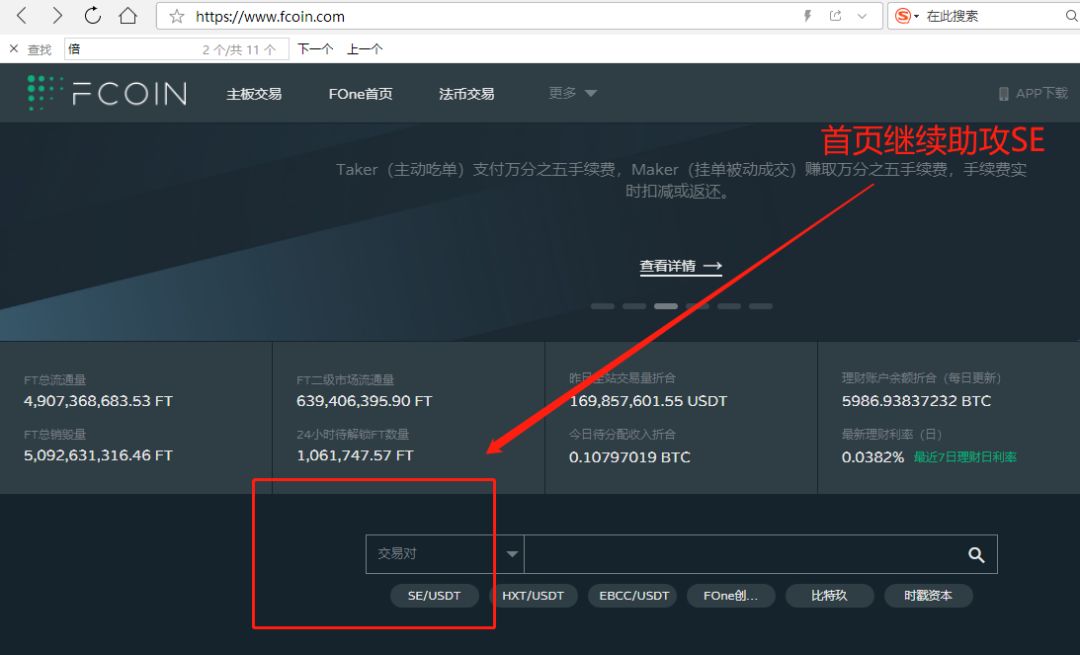Click the FCOIN logo

106,92
